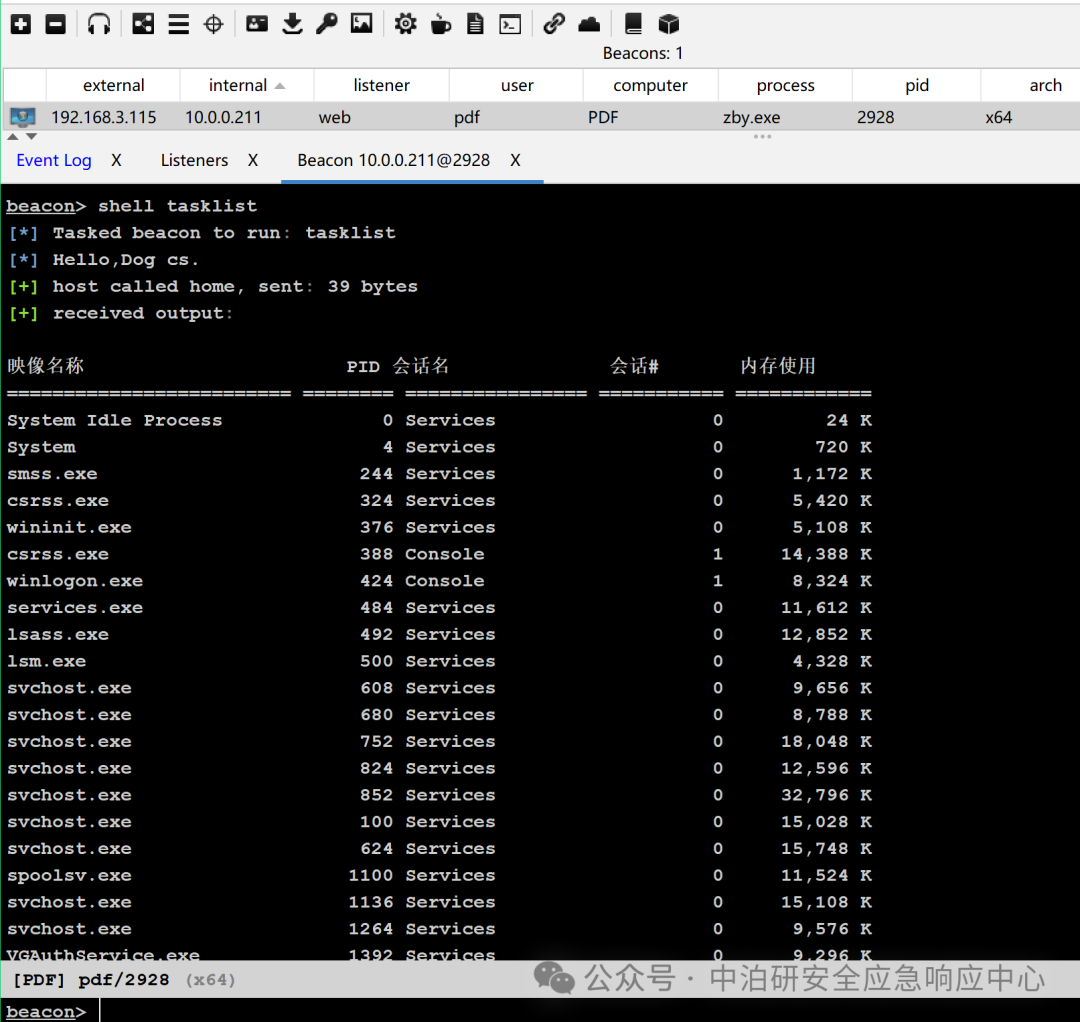Viewport: 1080px width, 1022px height.
Task: Click the wininit.exe output line
Action: click(439, 528)
